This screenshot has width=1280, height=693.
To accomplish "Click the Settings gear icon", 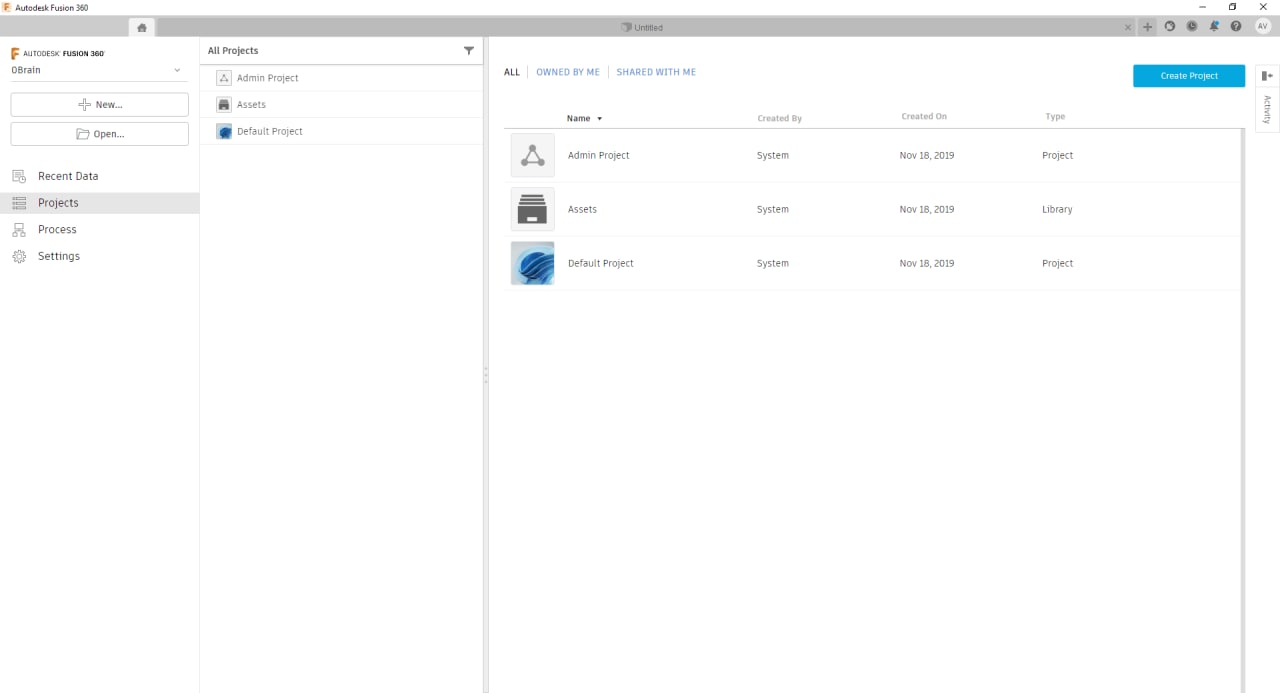I will click(x=19, y=257).
